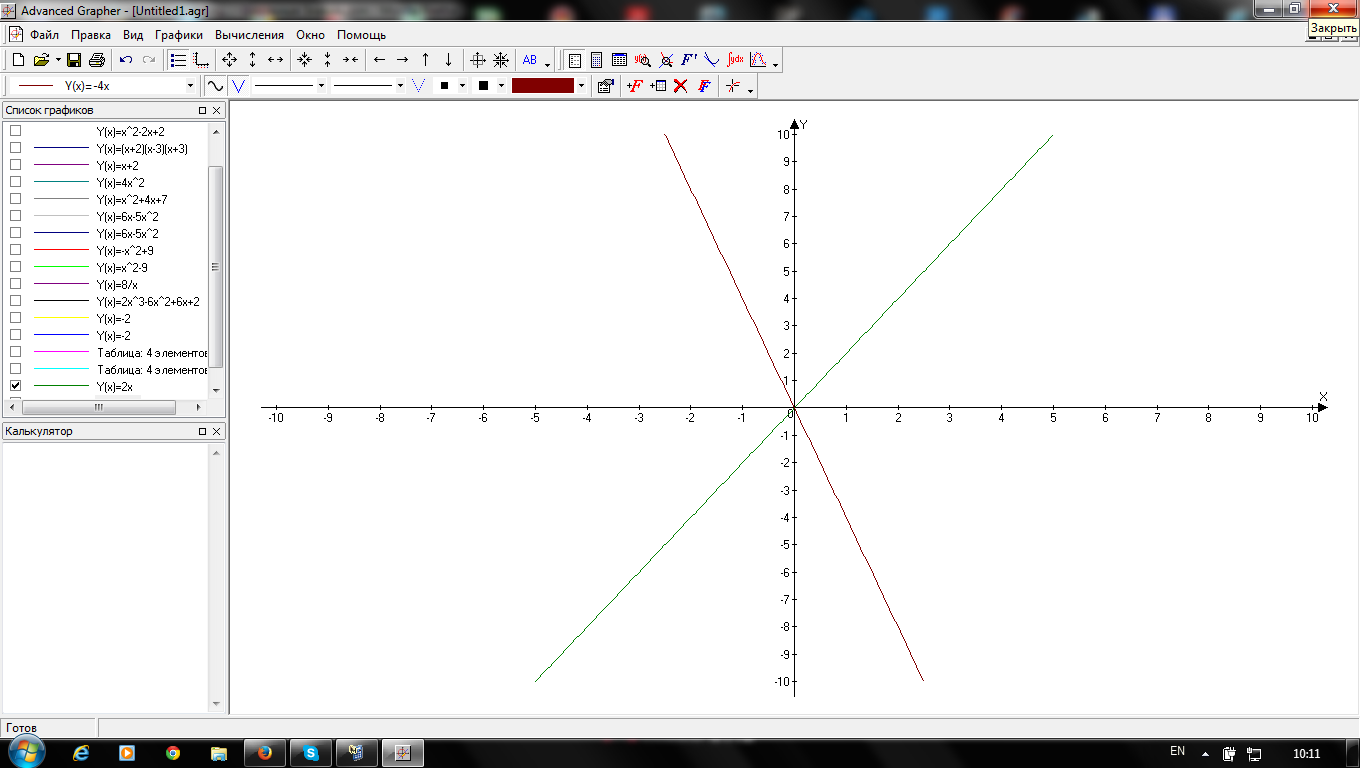
Task: Enable the Y(x)=x+2 graph checkbox
Action: [15, 165]
